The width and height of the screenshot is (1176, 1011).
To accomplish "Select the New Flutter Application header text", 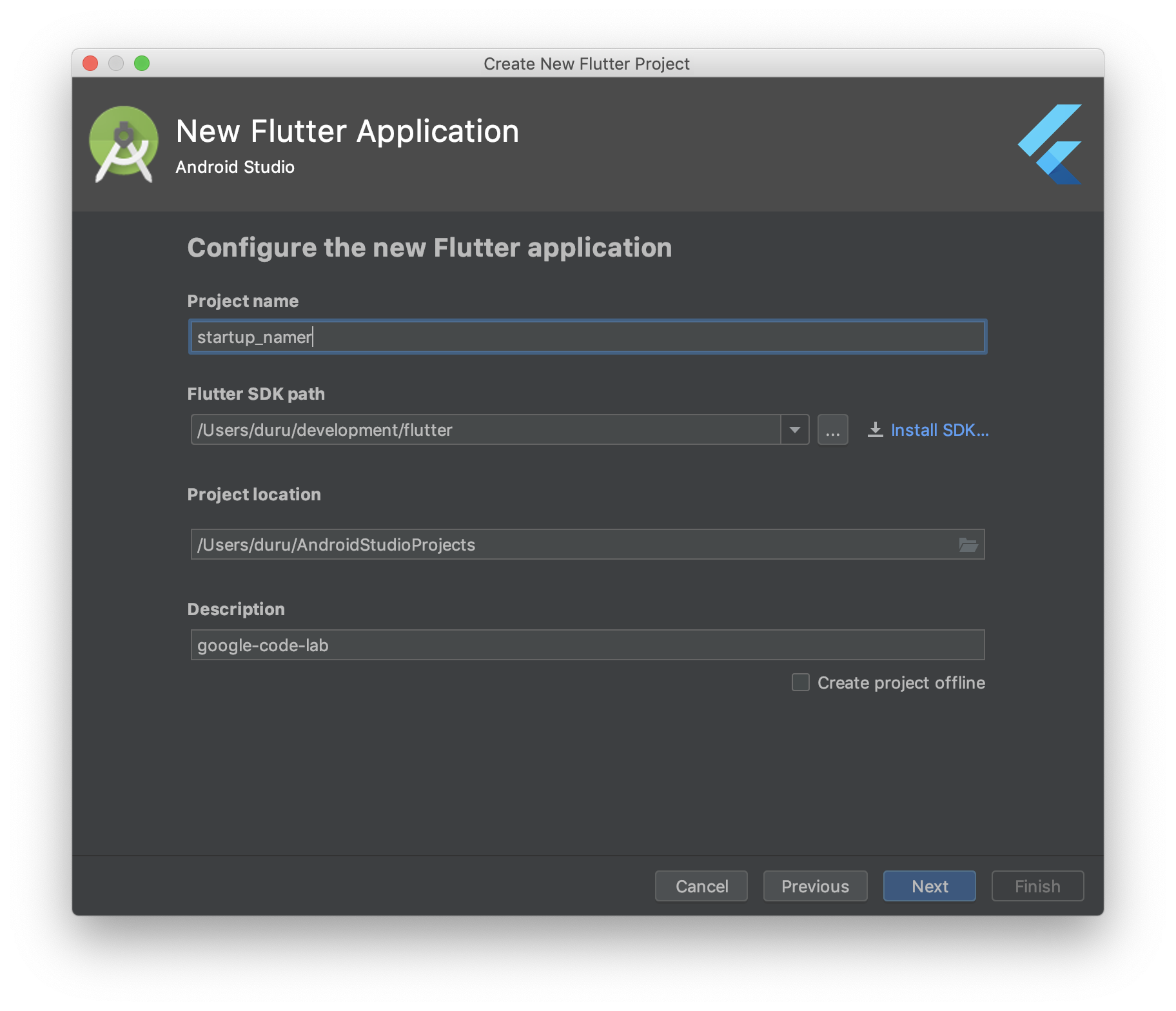I will point(347,131).
